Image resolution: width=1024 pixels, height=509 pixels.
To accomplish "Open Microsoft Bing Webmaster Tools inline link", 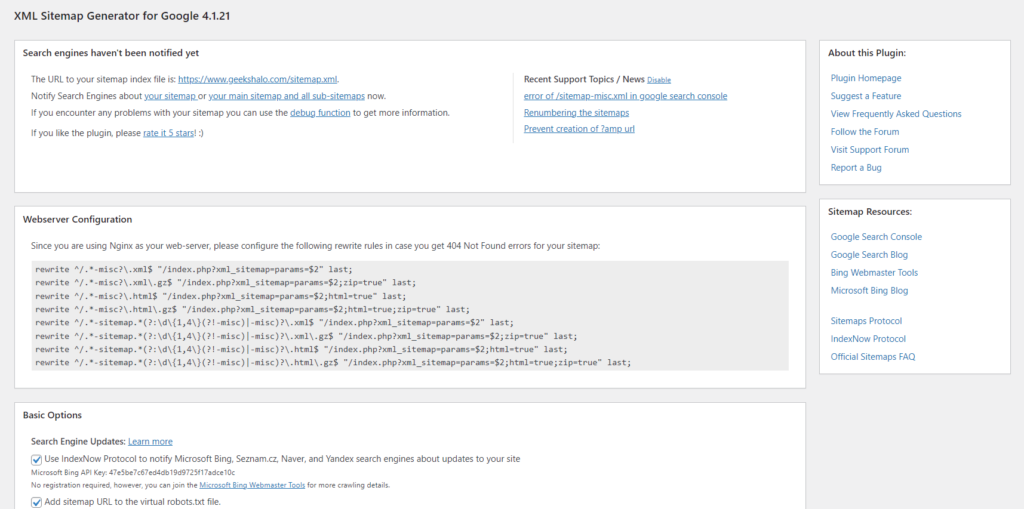I will [x=252, y=485].
